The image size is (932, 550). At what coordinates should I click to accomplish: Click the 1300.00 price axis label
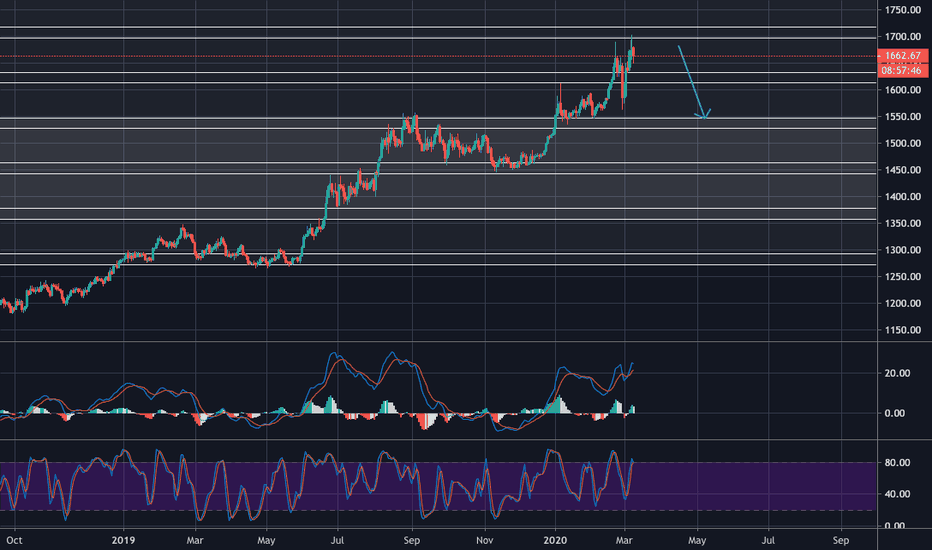pyautogui.click(x=902, y=250)
